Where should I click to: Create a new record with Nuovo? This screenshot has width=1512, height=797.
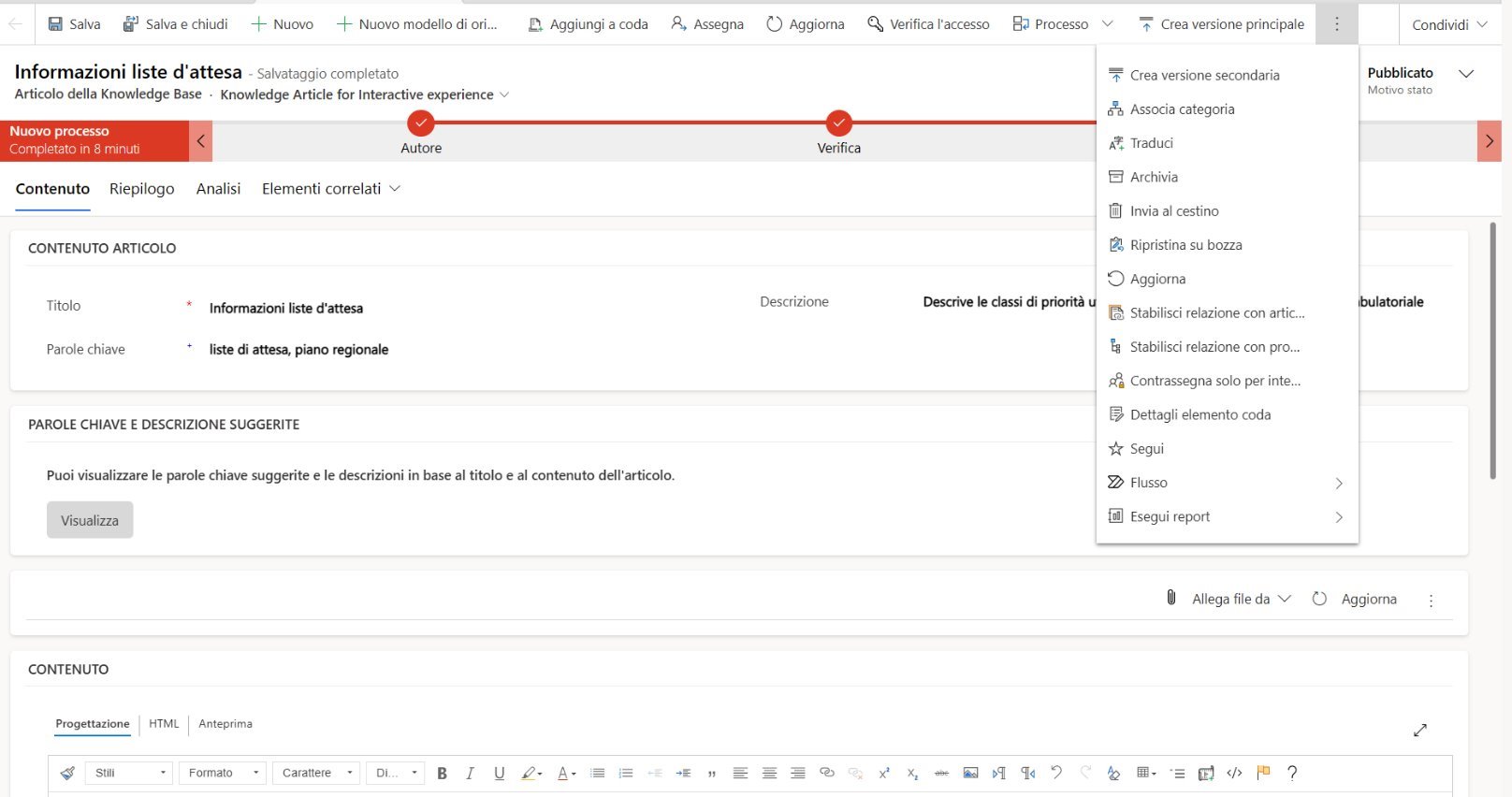(283, 24)
